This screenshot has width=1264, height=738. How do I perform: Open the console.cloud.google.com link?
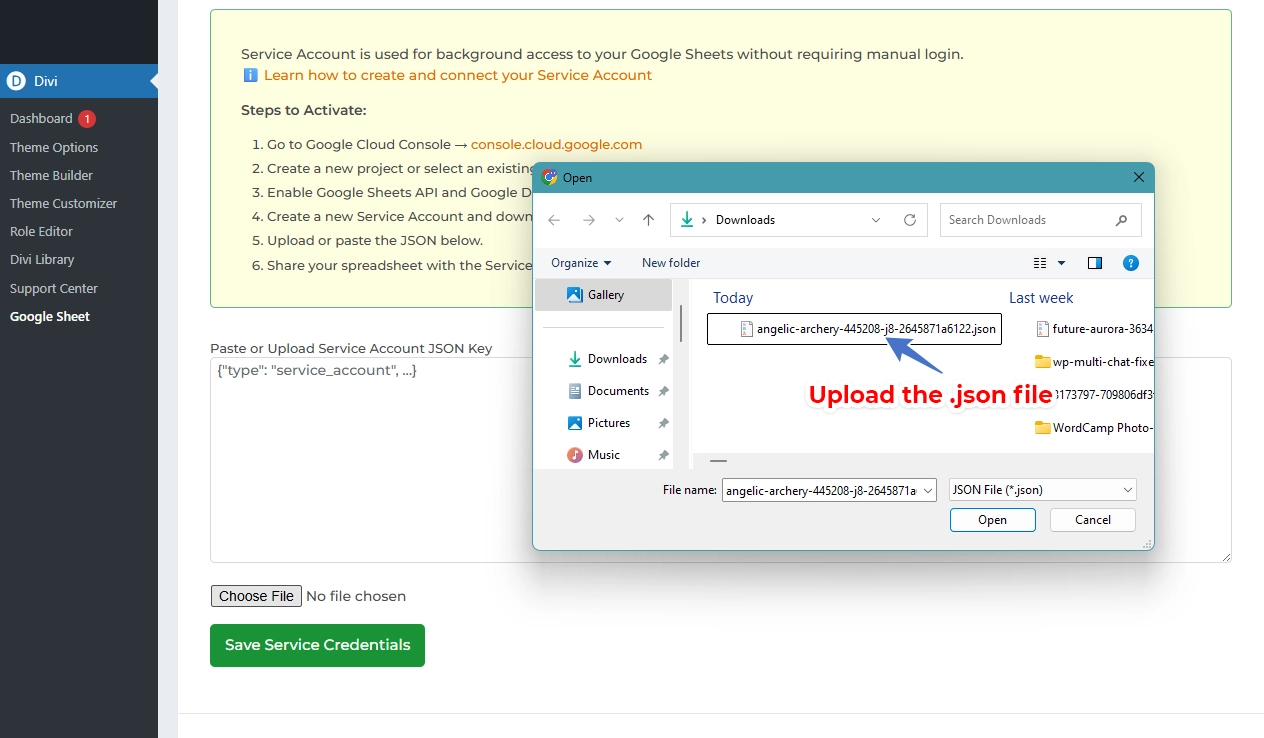(556, 144)
